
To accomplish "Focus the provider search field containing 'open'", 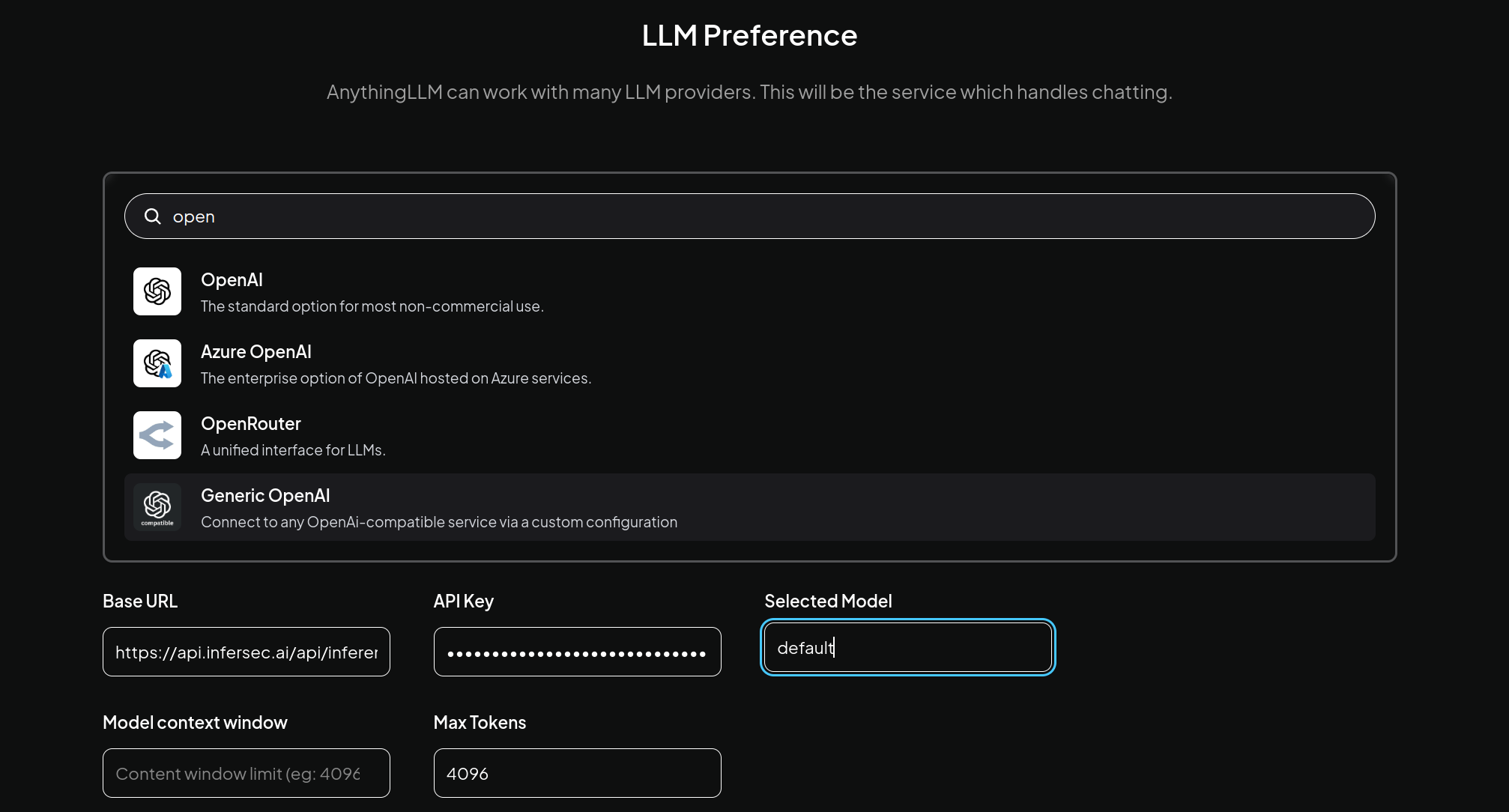I will tap(749, 216).
